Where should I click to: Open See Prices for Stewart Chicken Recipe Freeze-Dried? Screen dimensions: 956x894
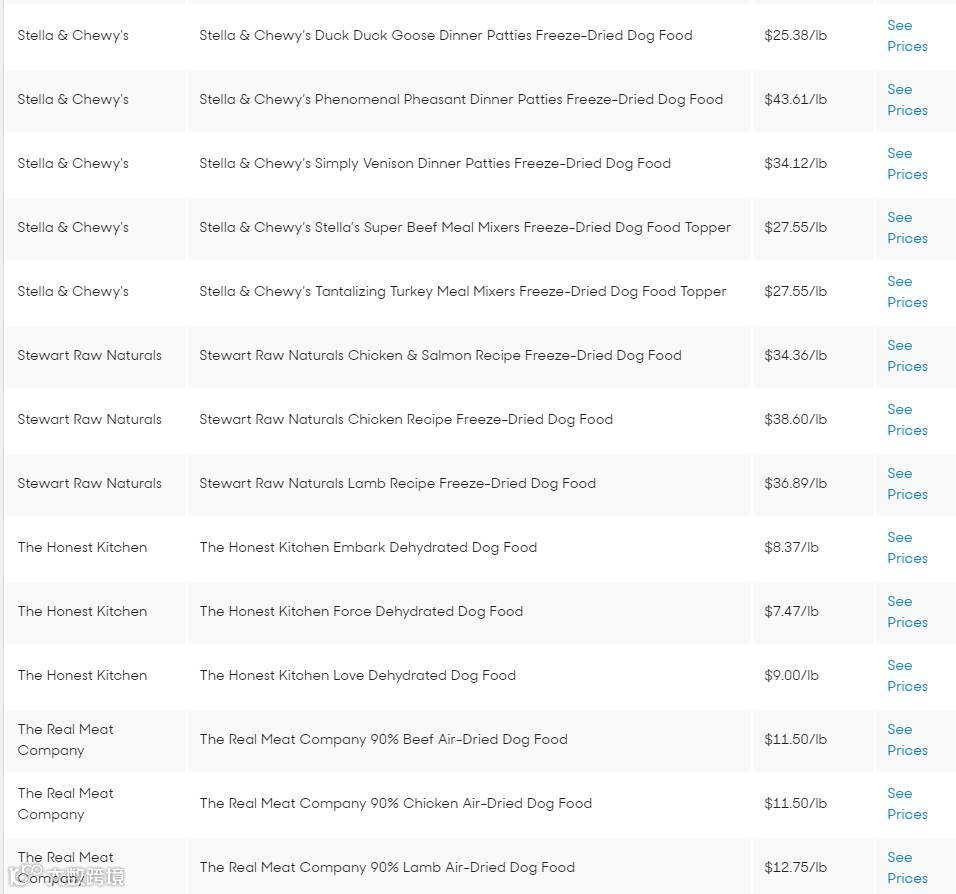(x=907, y=420)
